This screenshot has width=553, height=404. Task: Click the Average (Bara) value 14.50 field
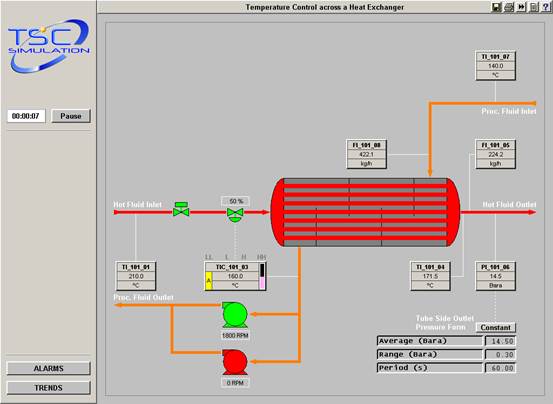click(500, 341)
